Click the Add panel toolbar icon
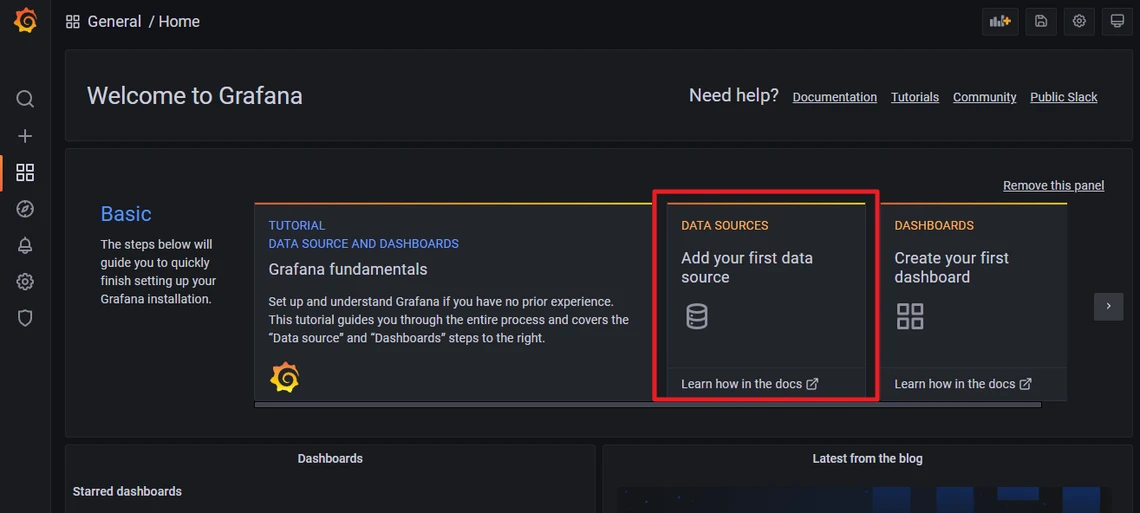Screen dimensions: 1140x513 (1000, 21)
